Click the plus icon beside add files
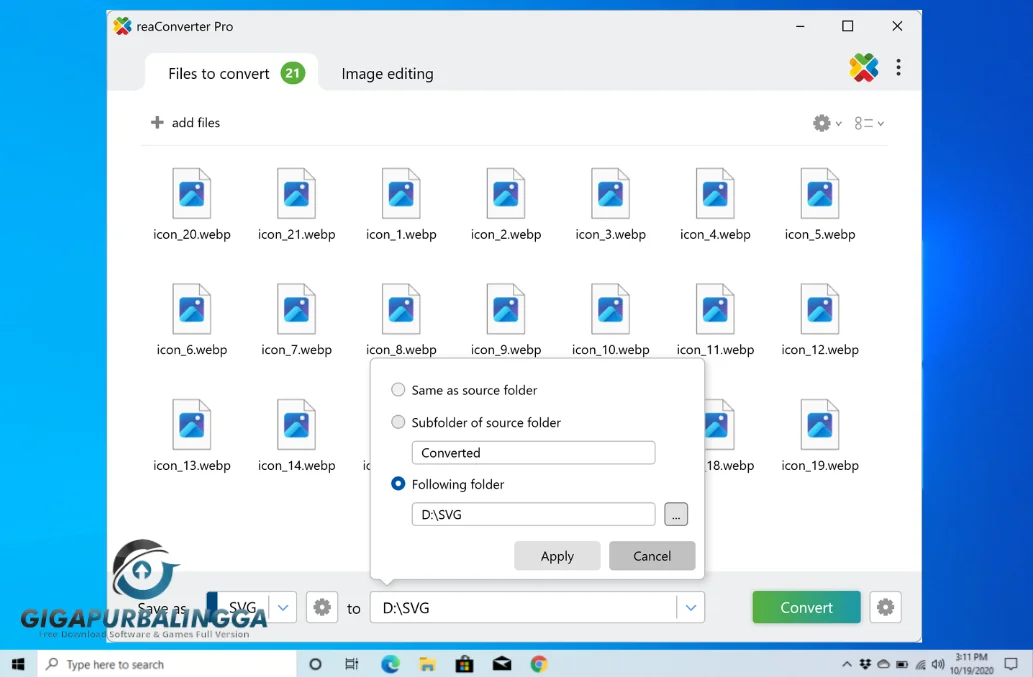 coord(157,122)
